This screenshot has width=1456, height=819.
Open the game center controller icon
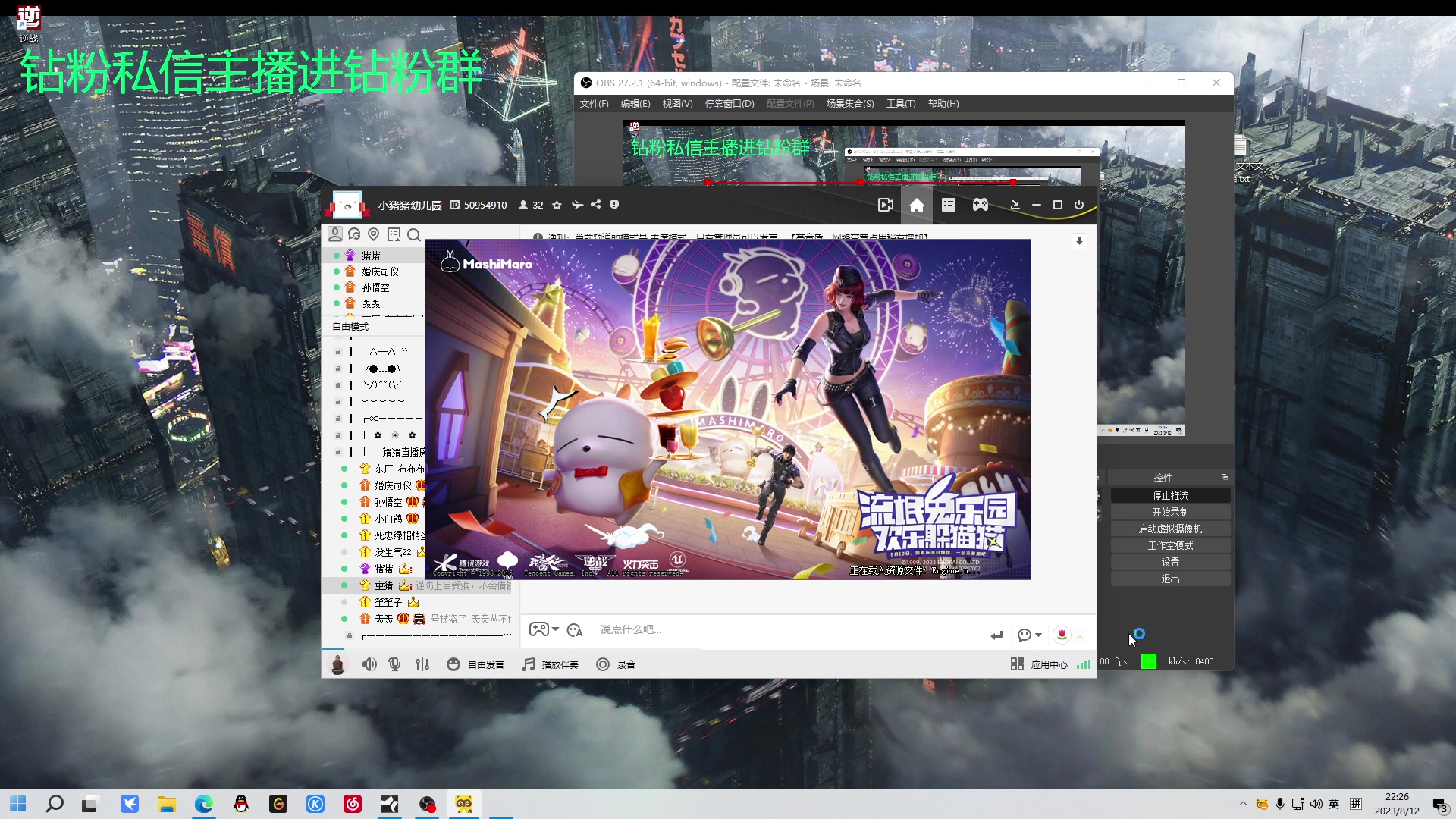pyautogui.click(x=981, y=205)
